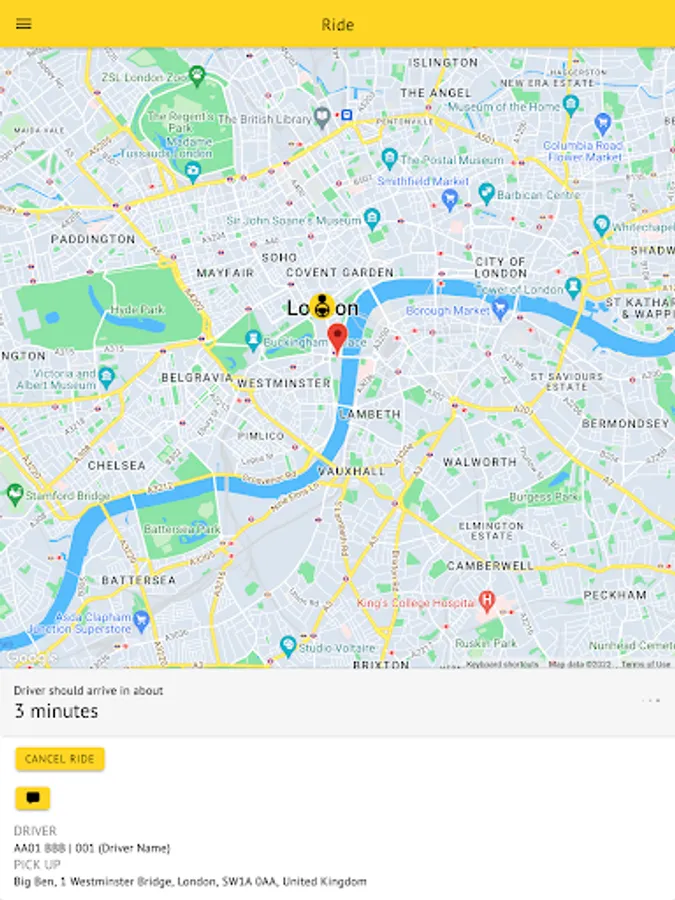Select the British Library map icon

323,117
